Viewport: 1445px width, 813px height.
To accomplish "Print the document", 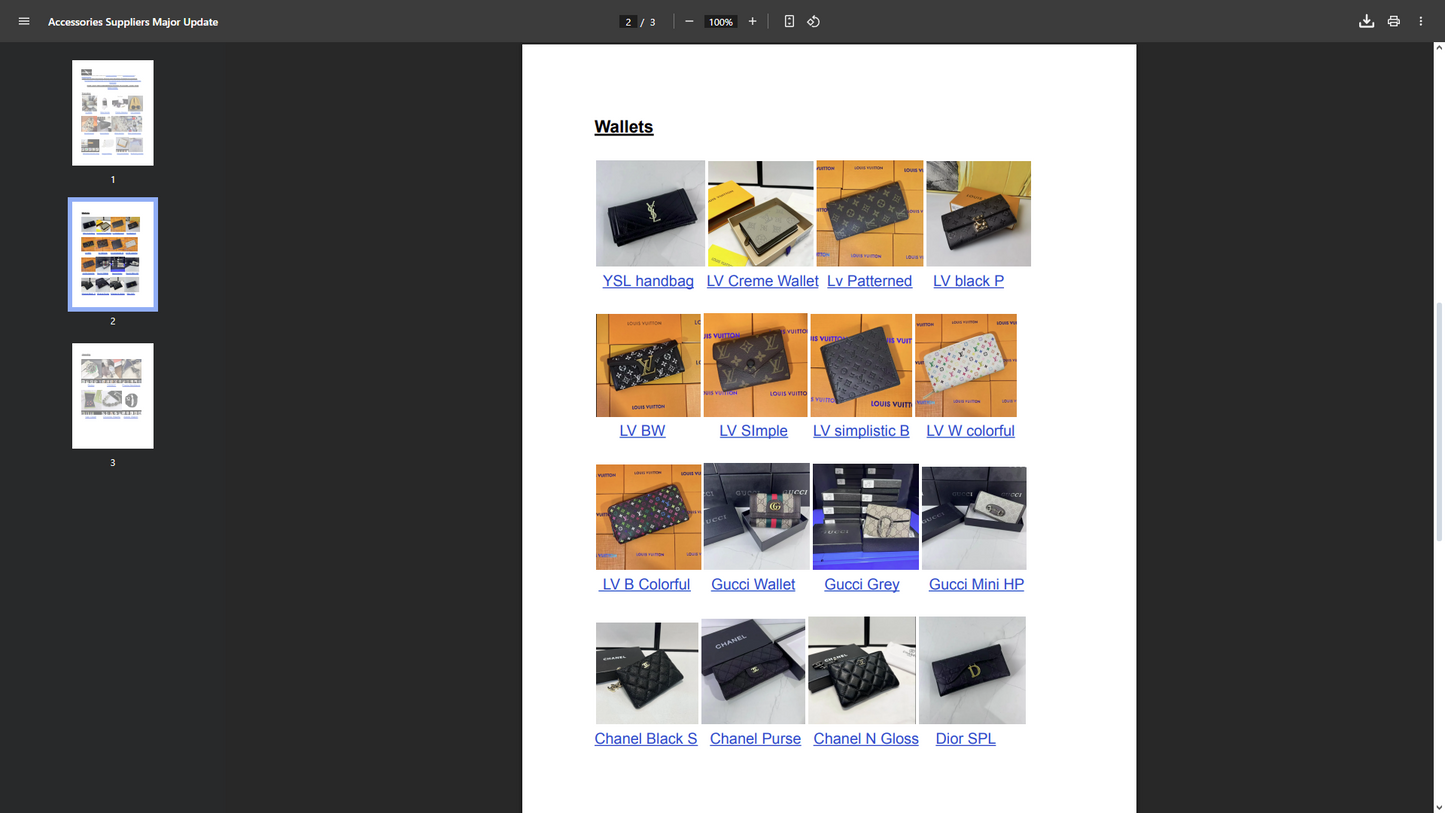I will pos(1393,21).
